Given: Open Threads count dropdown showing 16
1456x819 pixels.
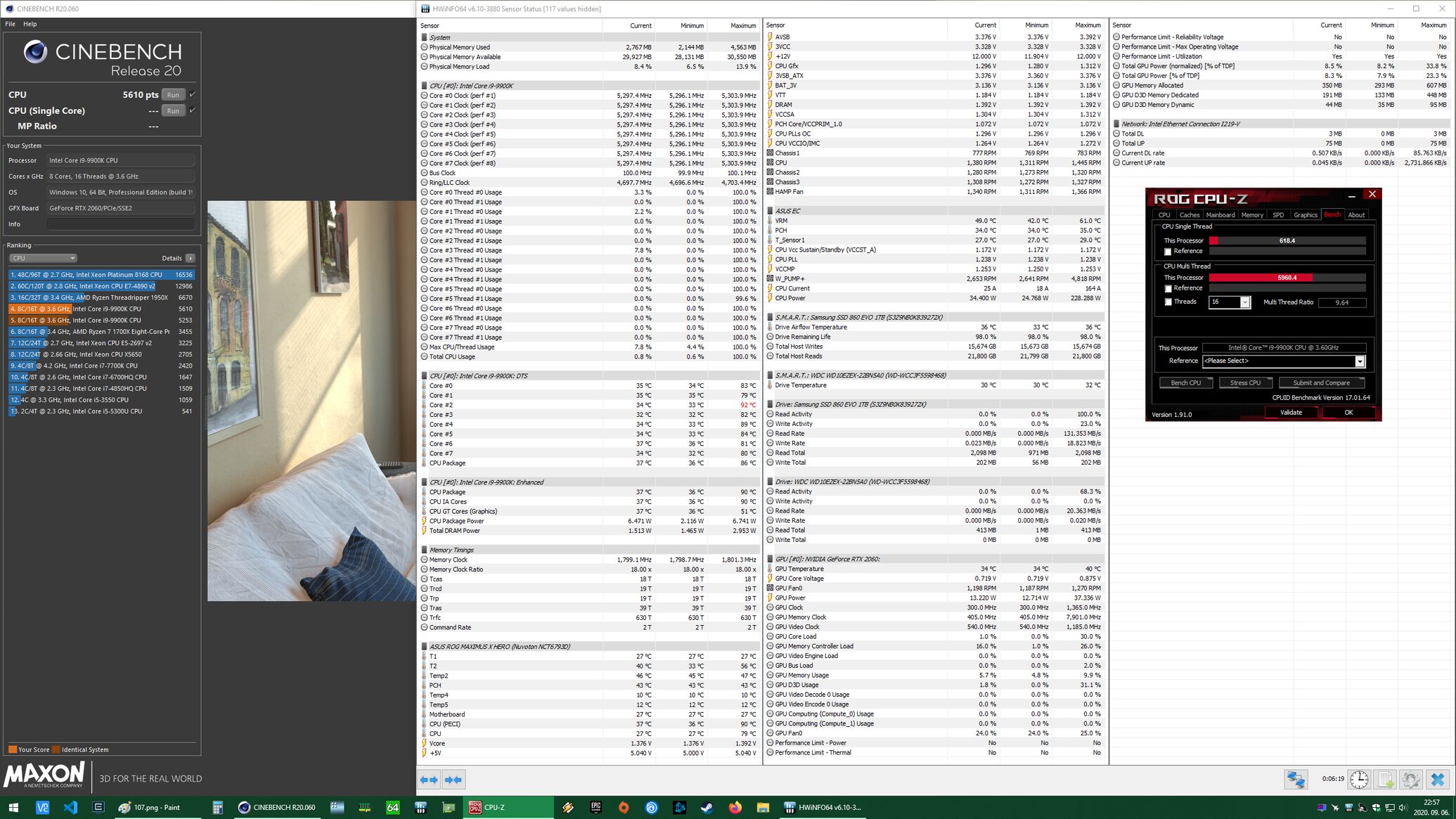Looking at the screenshot, I should point(1230,302).
